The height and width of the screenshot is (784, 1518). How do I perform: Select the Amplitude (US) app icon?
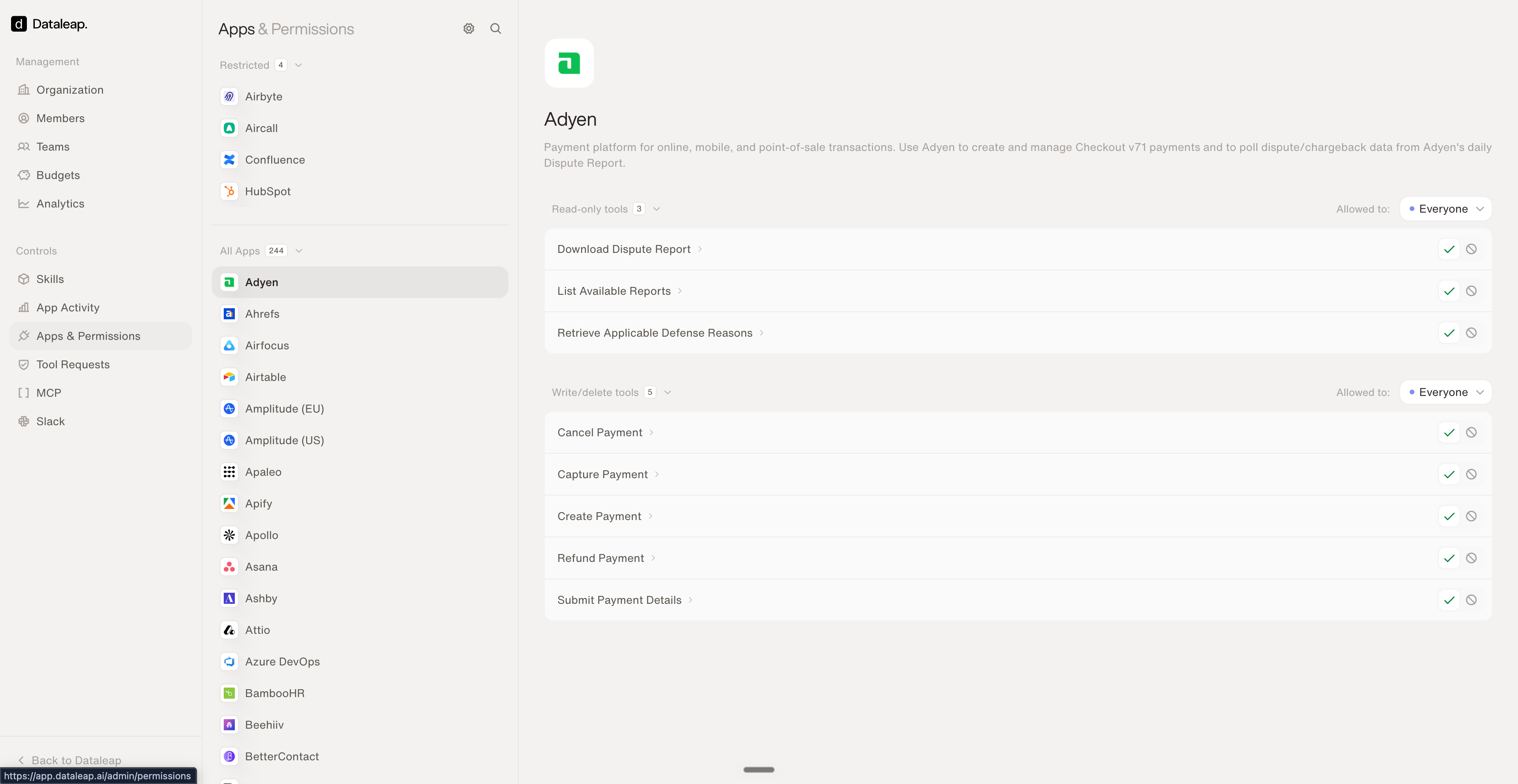coord(229,440)
